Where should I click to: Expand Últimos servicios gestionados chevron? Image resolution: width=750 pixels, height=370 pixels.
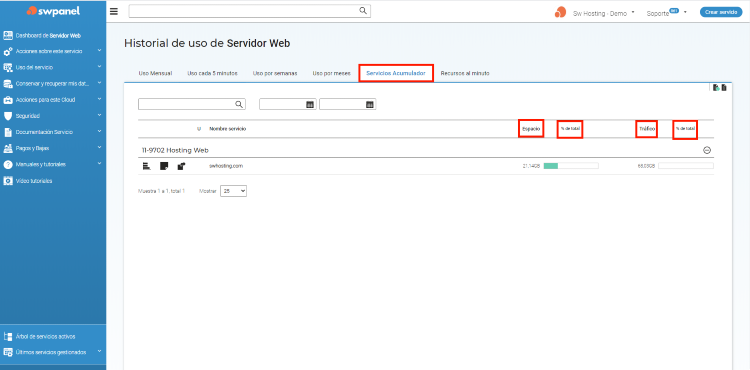tap(99, 351)
